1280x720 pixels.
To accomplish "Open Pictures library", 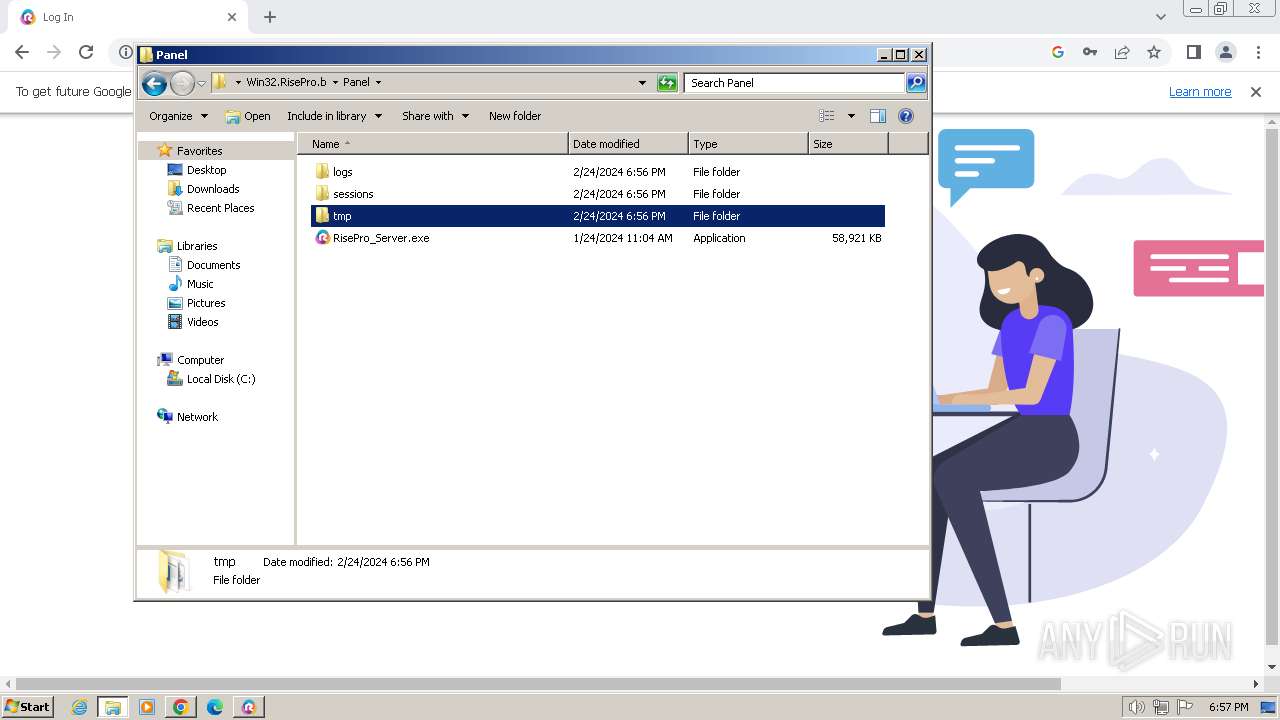I will click(x=206, y=303).
